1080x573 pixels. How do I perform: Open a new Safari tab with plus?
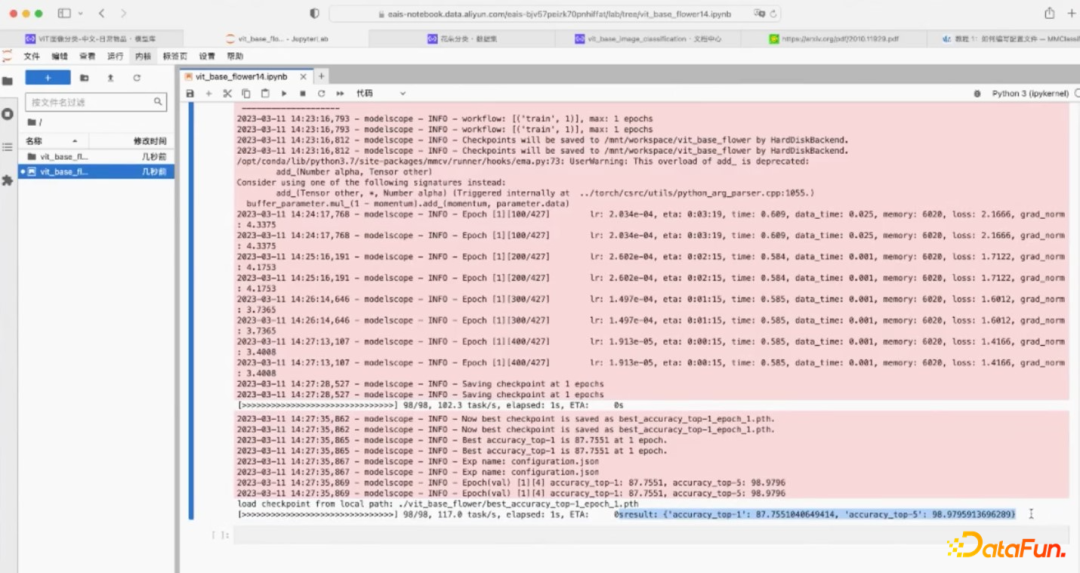[x=1072, y=13]
